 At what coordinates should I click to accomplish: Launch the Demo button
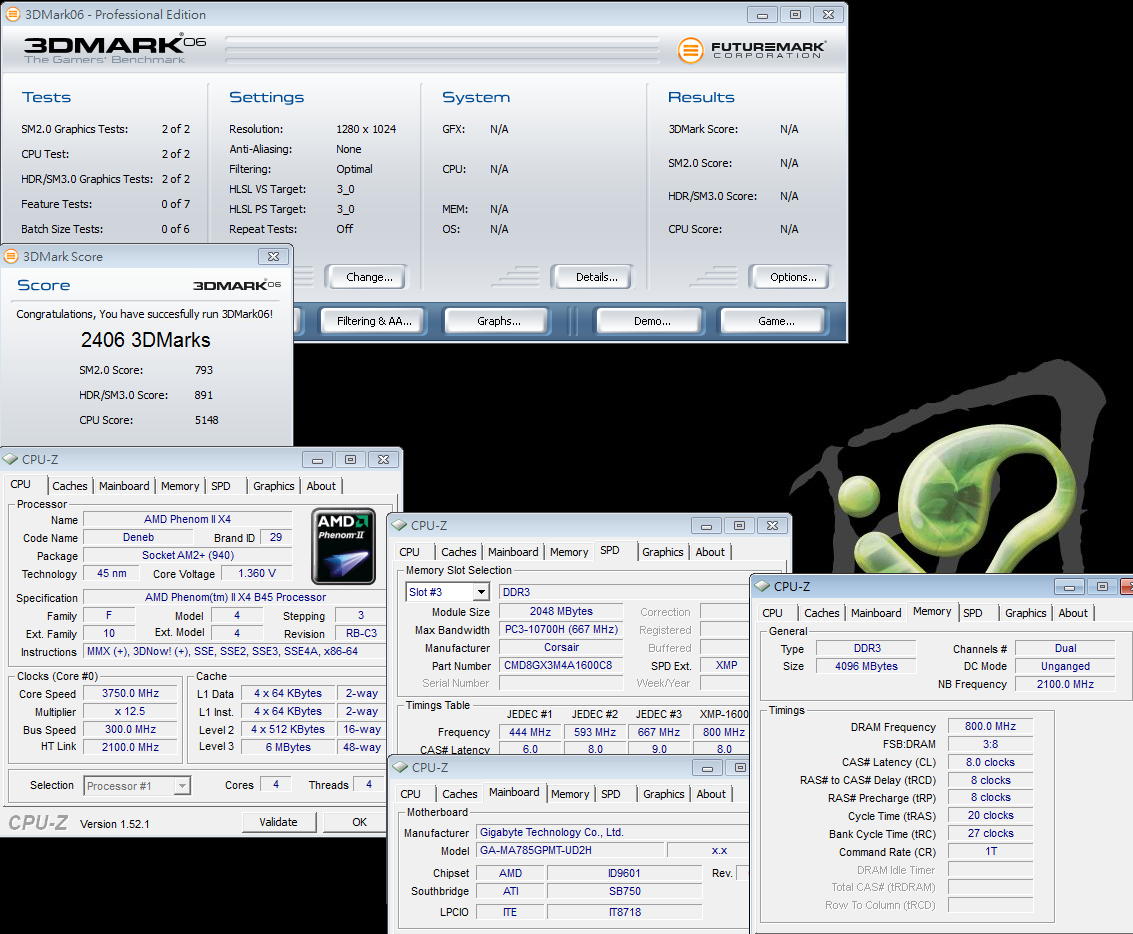click(x=652, y=321)
